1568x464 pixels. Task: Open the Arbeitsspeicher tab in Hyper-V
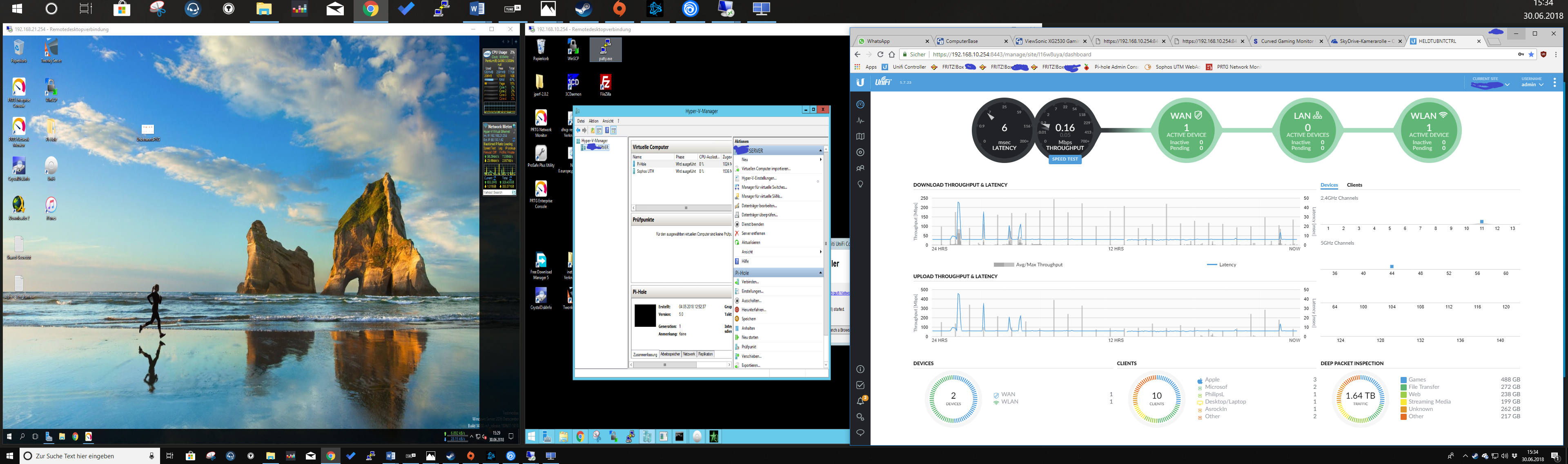point(670,354)
